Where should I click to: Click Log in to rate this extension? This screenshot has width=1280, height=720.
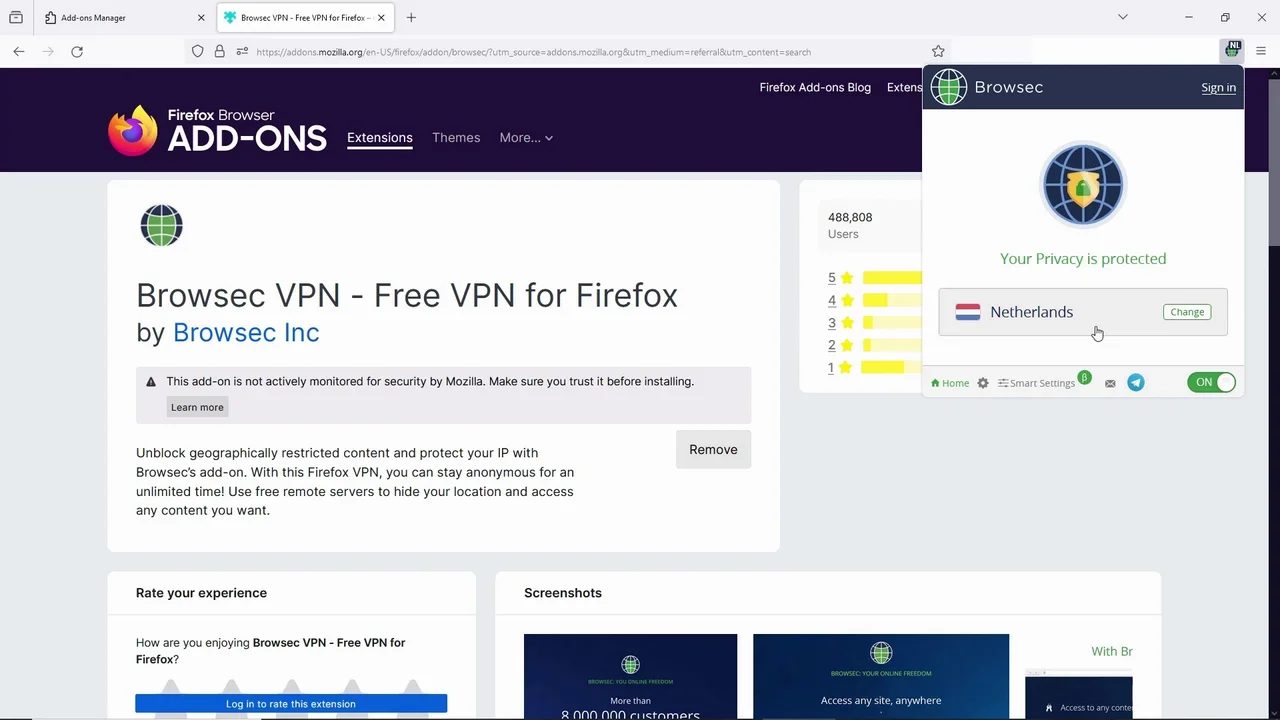tap(291, 704)
